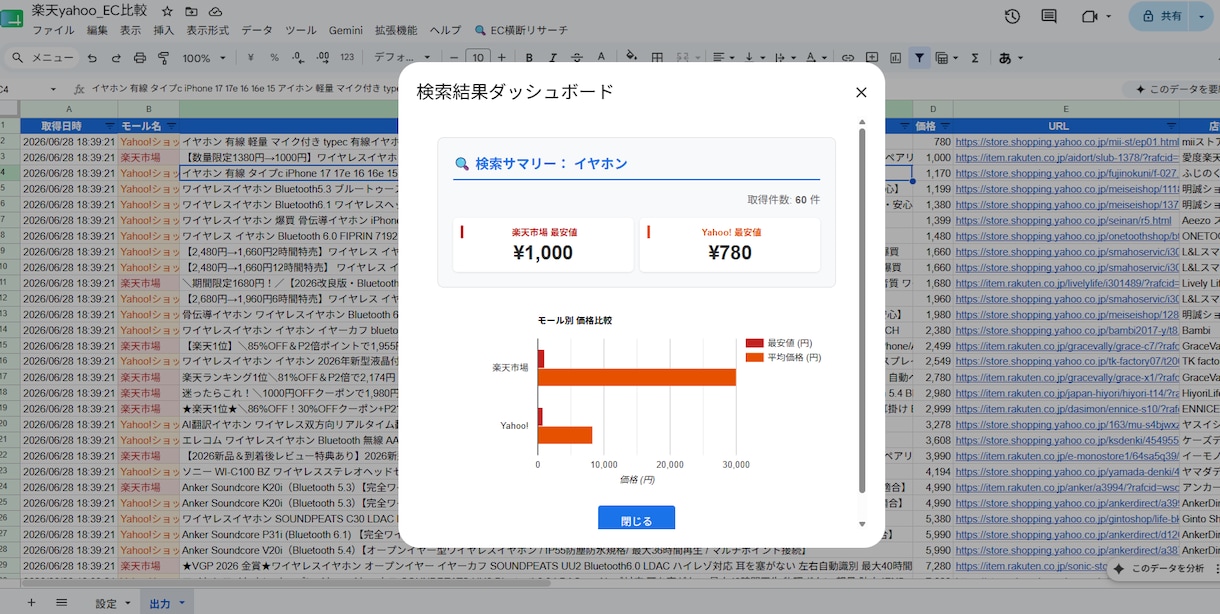Open the comments history icon
Screen dimensions: 1220x614
click(1049, 16)
